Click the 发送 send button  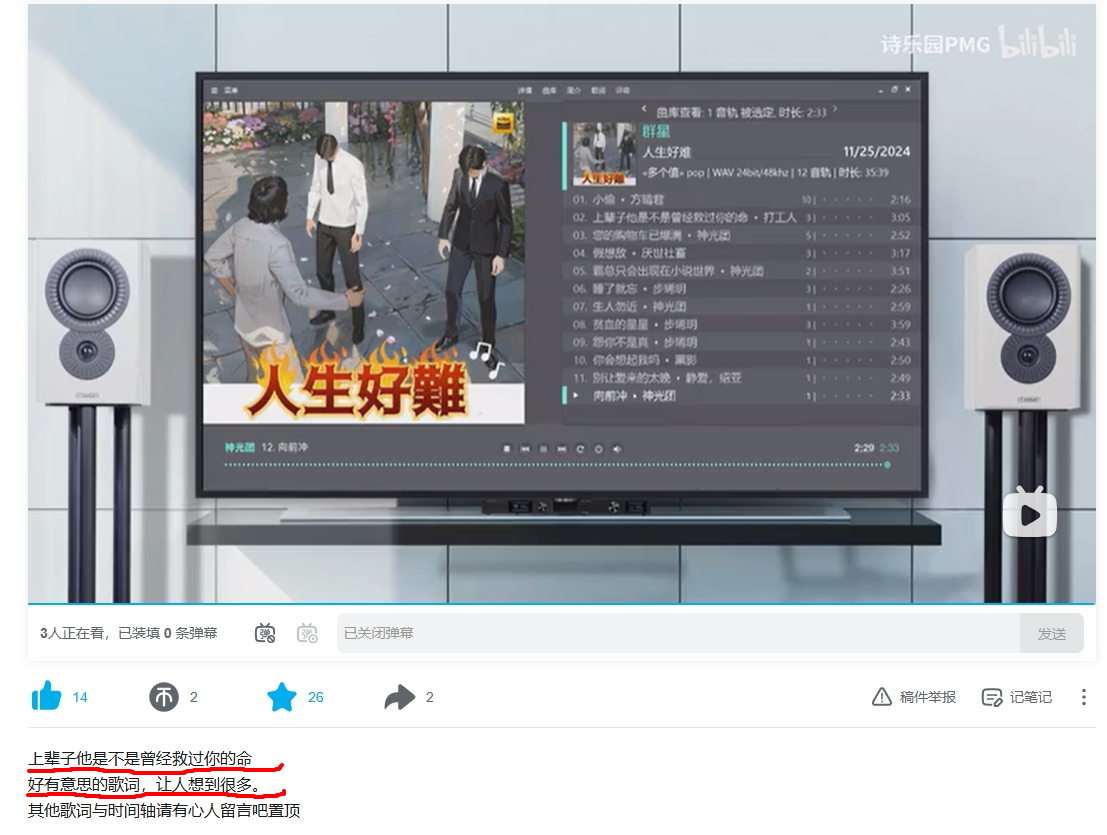[1051, 633]
